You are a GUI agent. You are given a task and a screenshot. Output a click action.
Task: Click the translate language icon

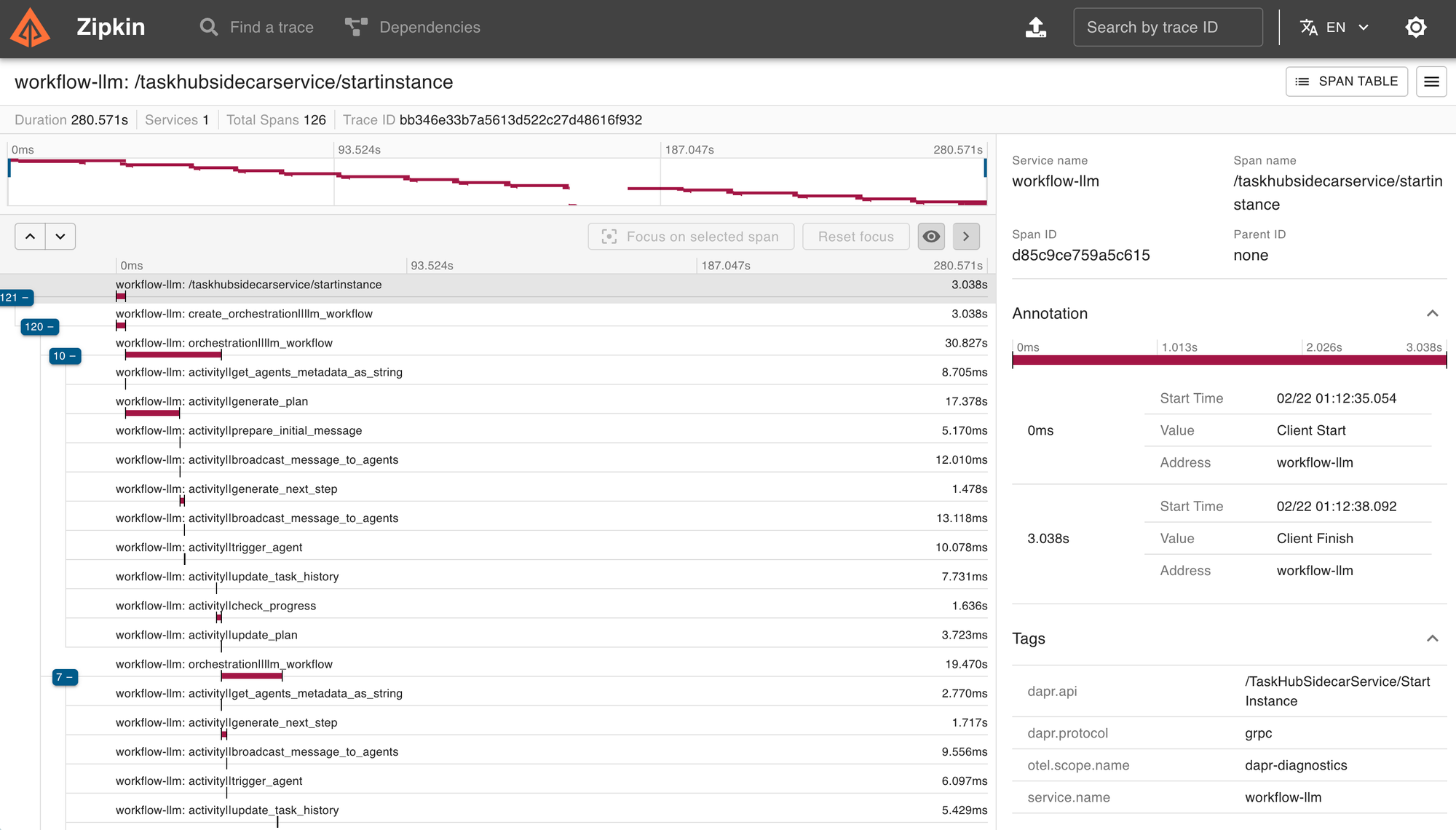click(x=1308, y=28)
